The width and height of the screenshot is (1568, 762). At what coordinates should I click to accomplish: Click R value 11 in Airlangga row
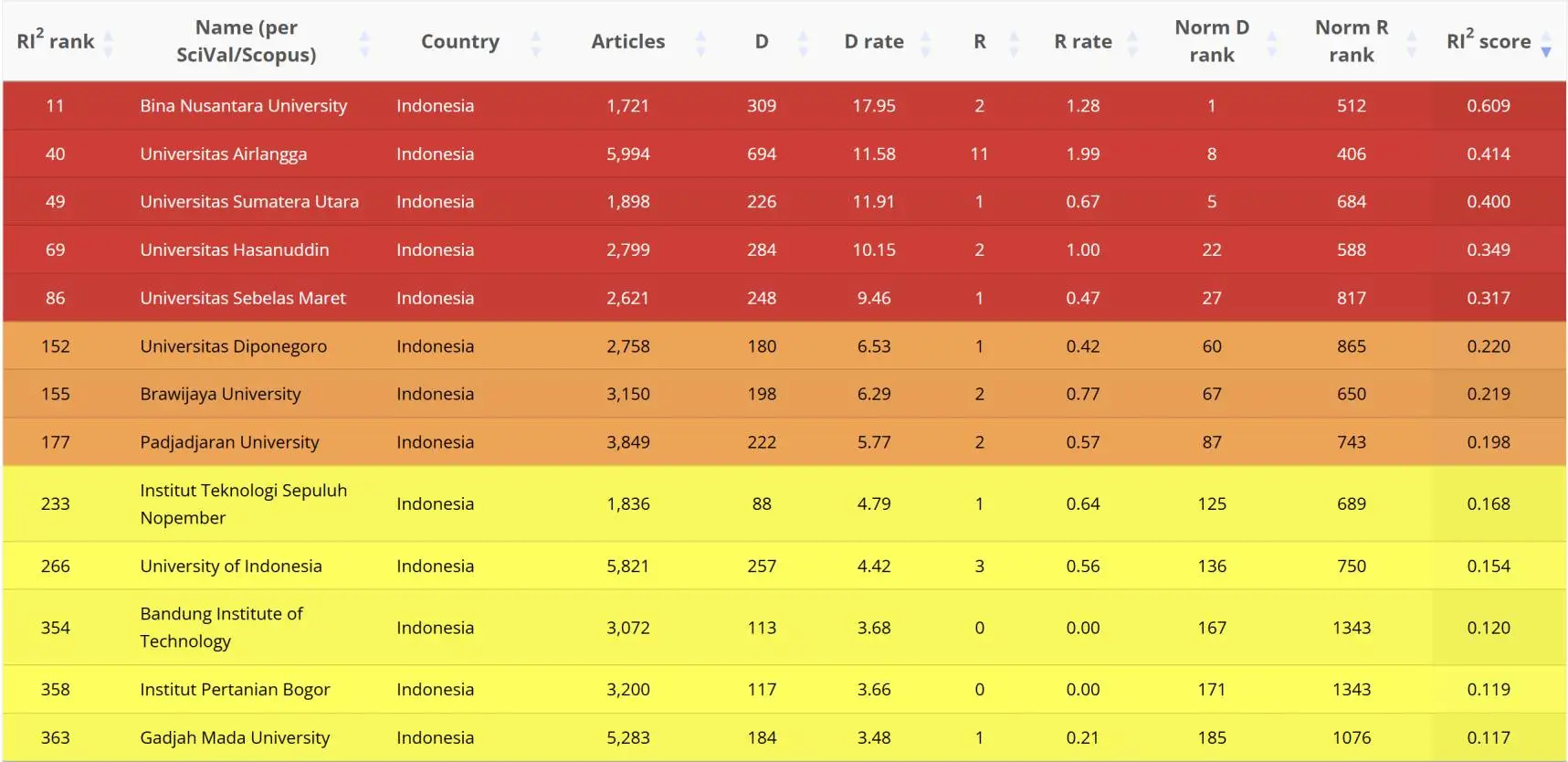[979, 154]
